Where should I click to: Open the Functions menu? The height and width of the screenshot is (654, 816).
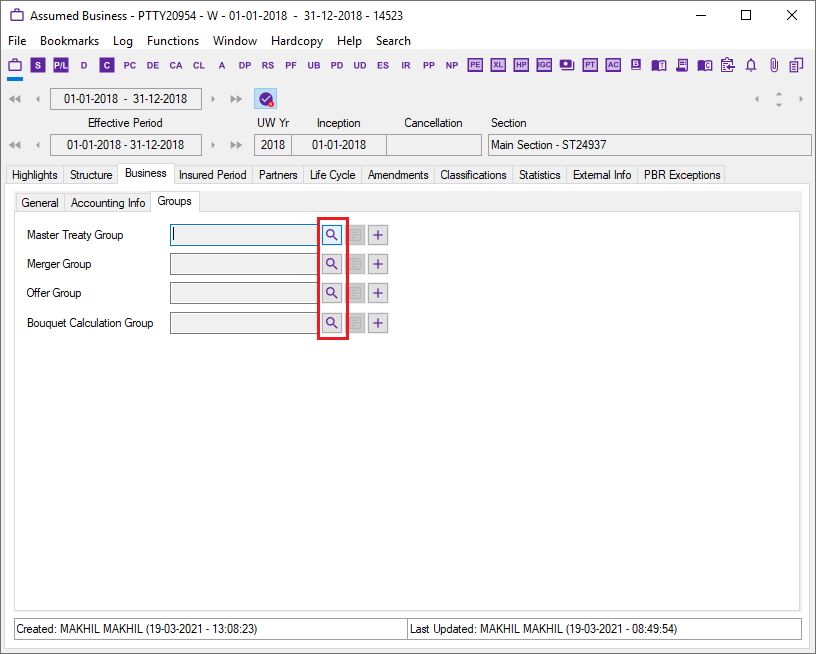pos(172,41)
